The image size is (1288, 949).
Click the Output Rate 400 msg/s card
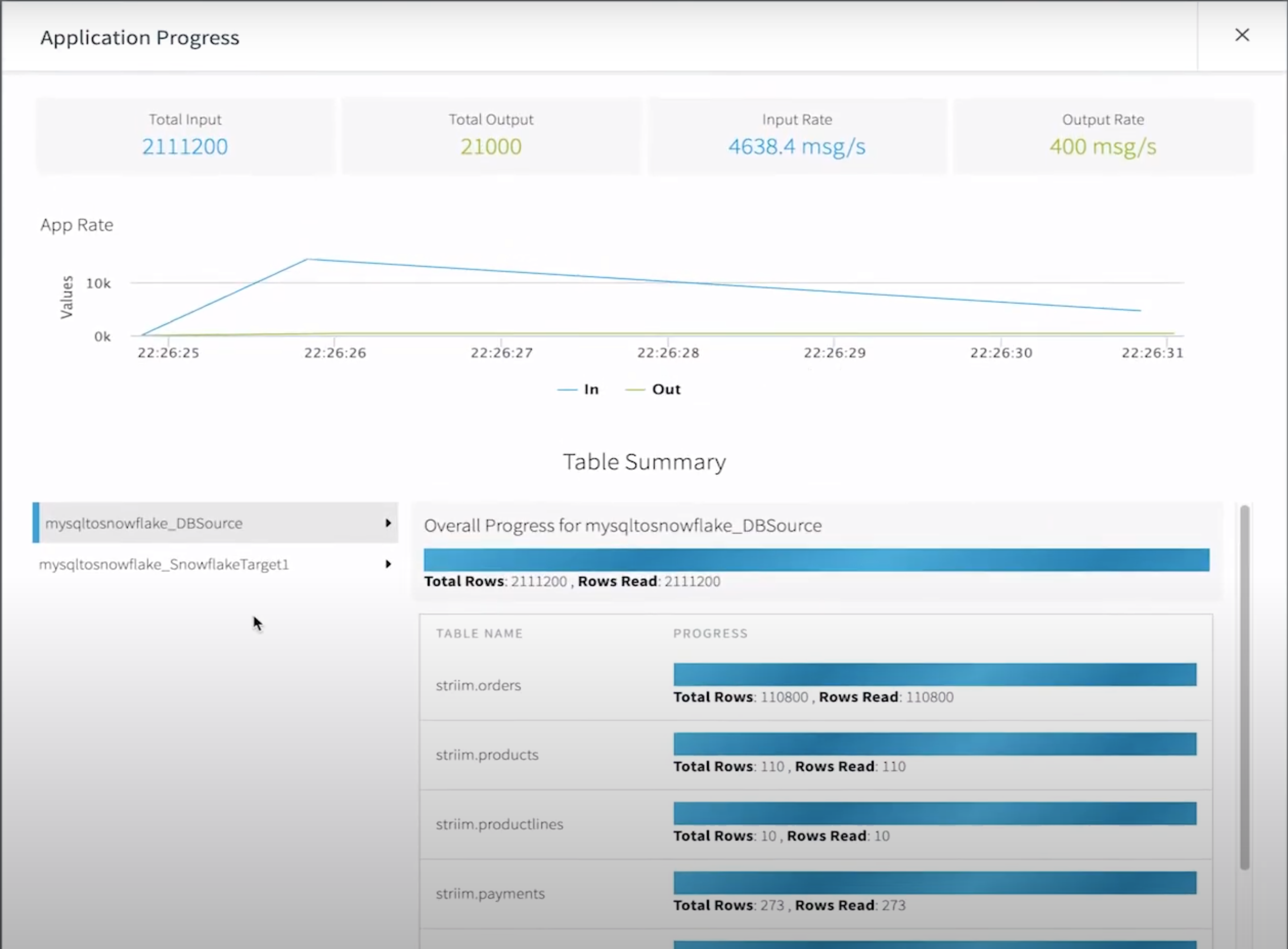pyautogui.click(x=1102, y=136)
